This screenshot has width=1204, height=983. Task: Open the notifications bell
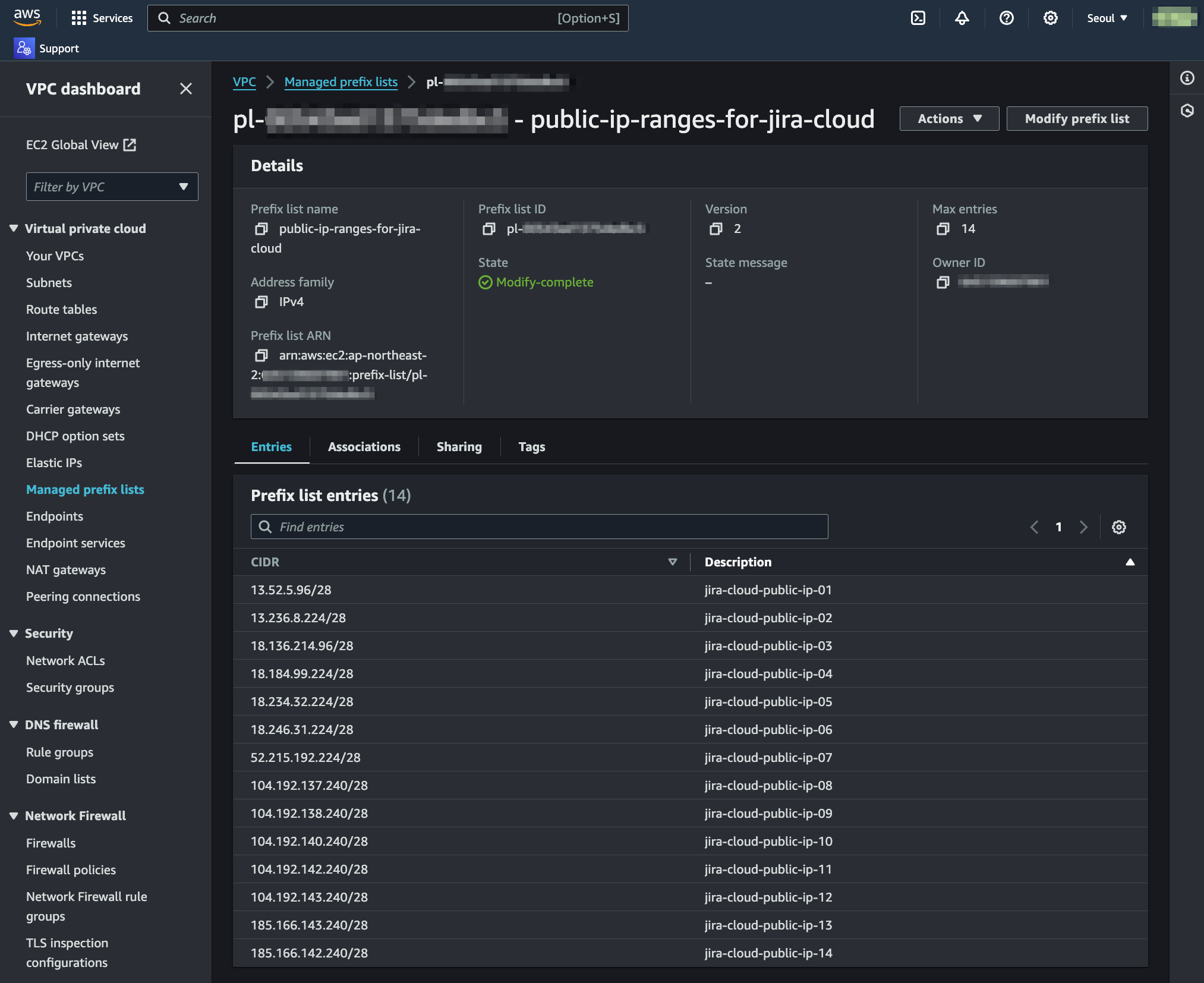point(962,18)
